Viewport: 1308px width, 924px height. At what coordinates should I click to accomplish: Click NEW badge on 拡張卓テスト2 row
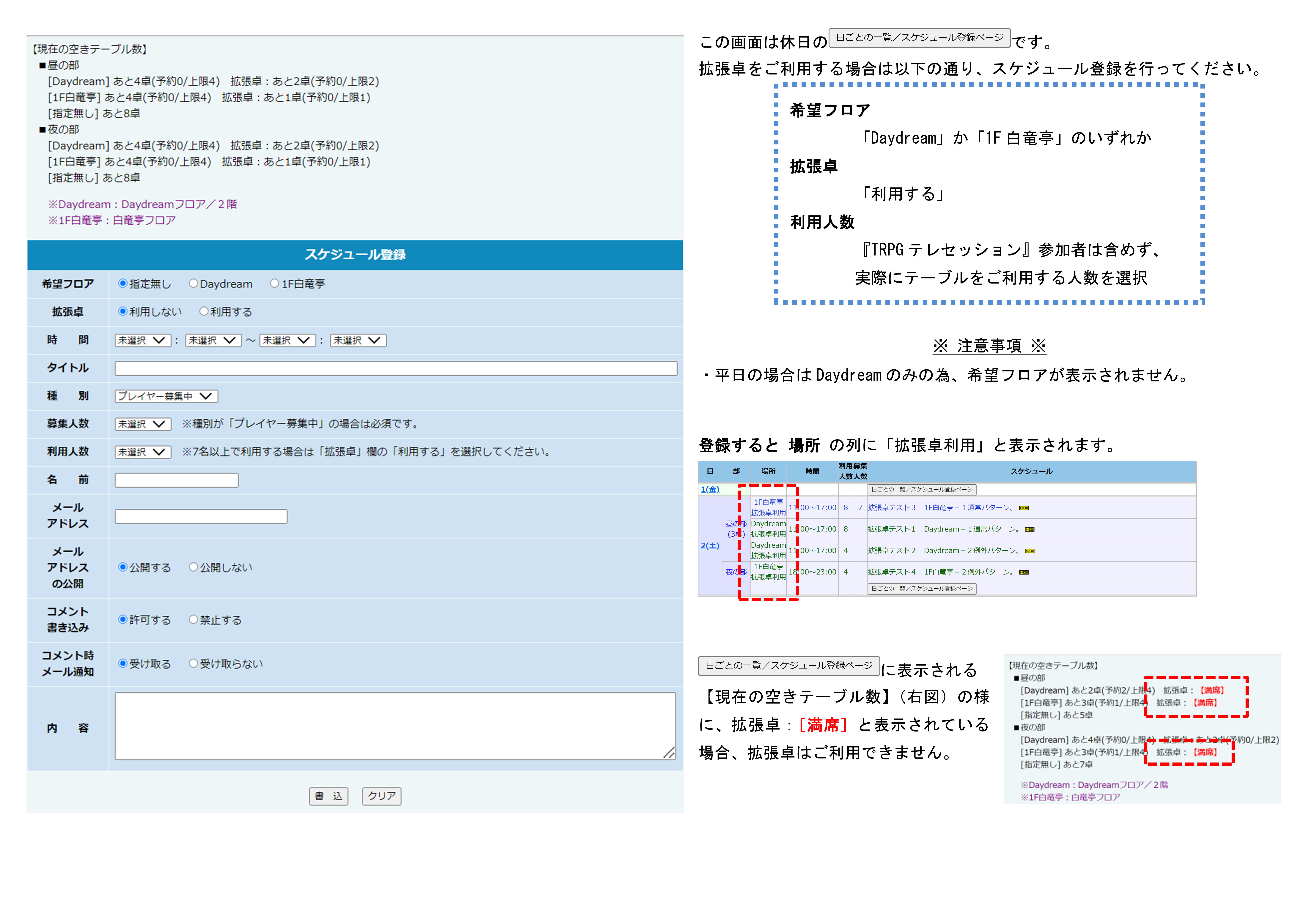coord(1030,551)
